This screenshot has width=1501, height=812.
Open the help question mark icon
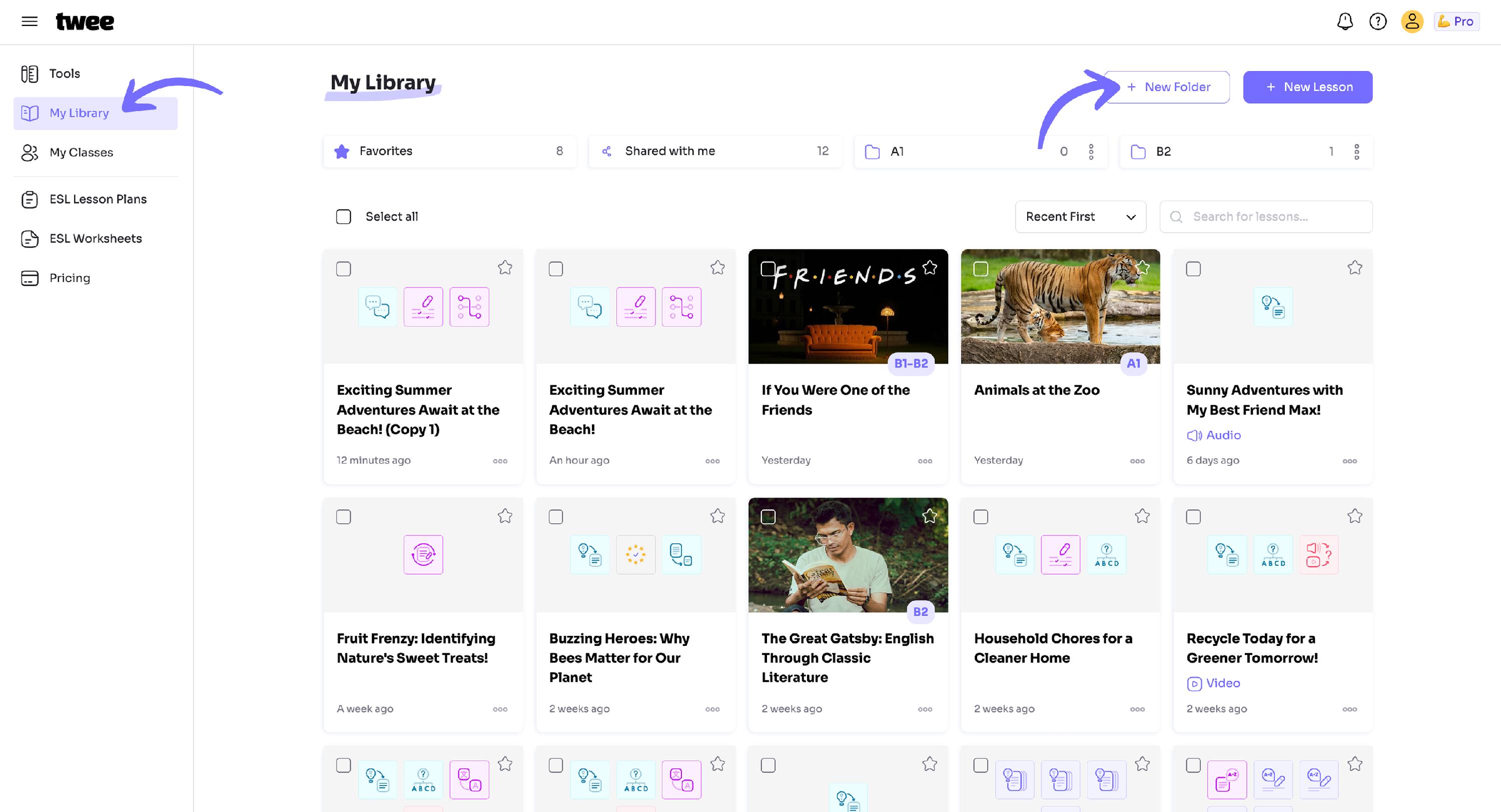[x=1378, y=22]
